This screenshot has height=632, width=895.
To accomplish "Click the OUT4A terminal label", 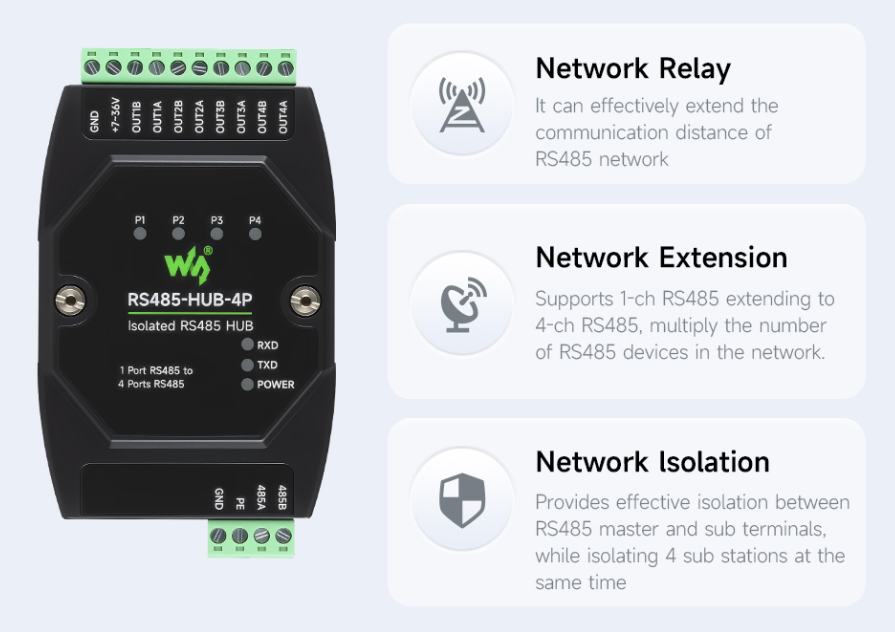I will click(x=283, y=117).
